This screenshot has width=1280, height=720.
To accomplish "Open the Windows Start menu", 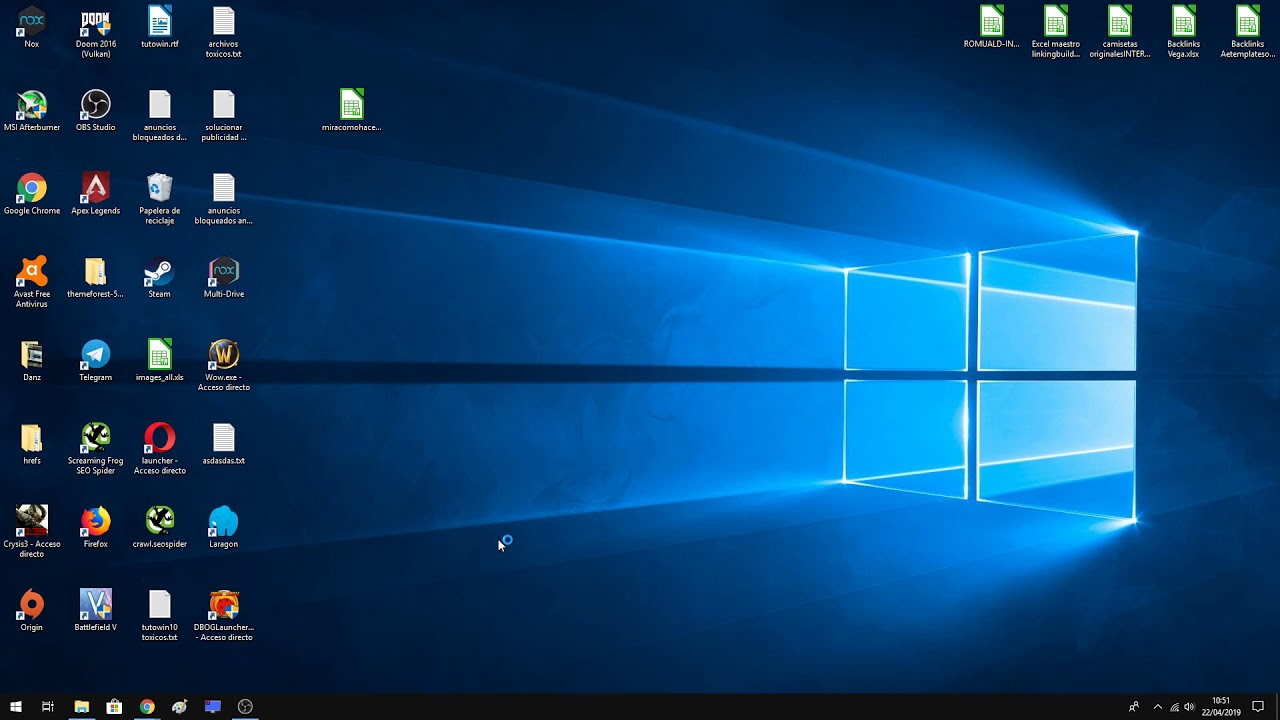I will (x=15, y=707).
